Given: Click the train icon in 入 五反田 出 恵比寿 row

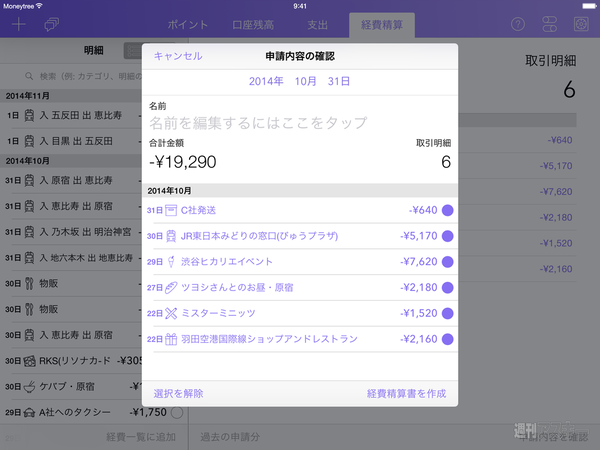Looking at the screenshot, I should tap(29, 115).
